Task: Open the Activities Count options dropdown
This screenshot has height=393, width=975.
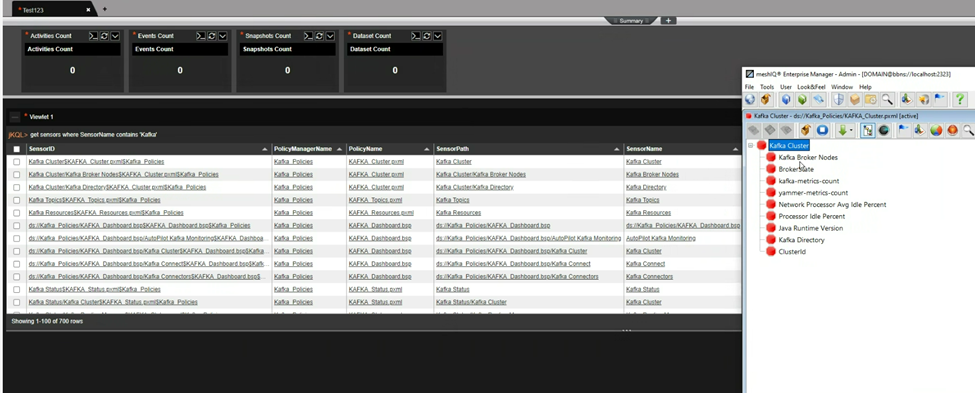Action: coord(115,36)
